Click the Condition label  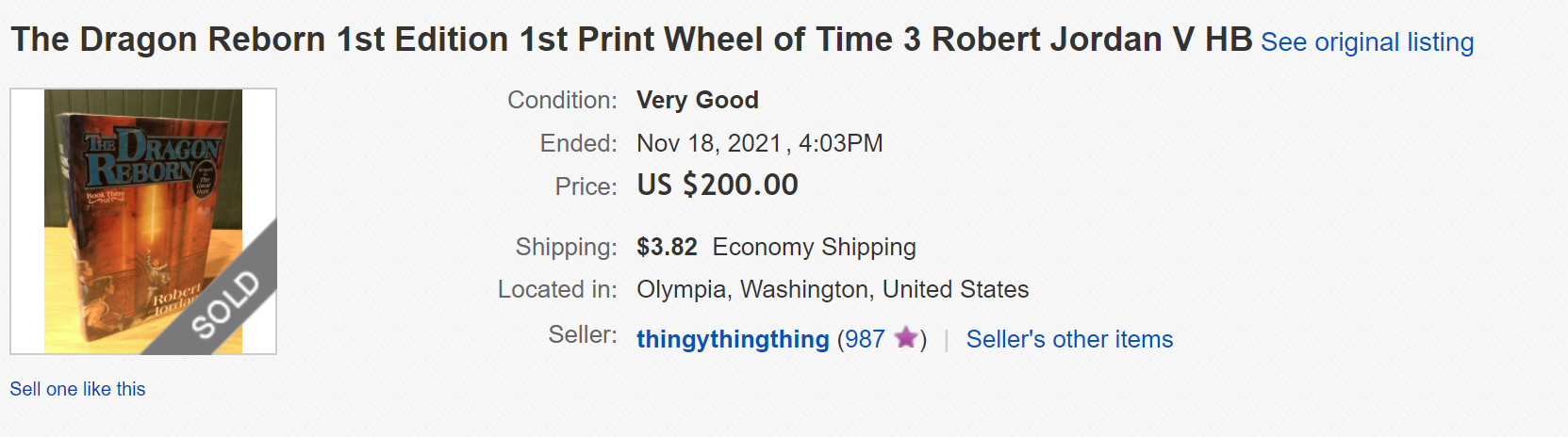click(562, 100)
